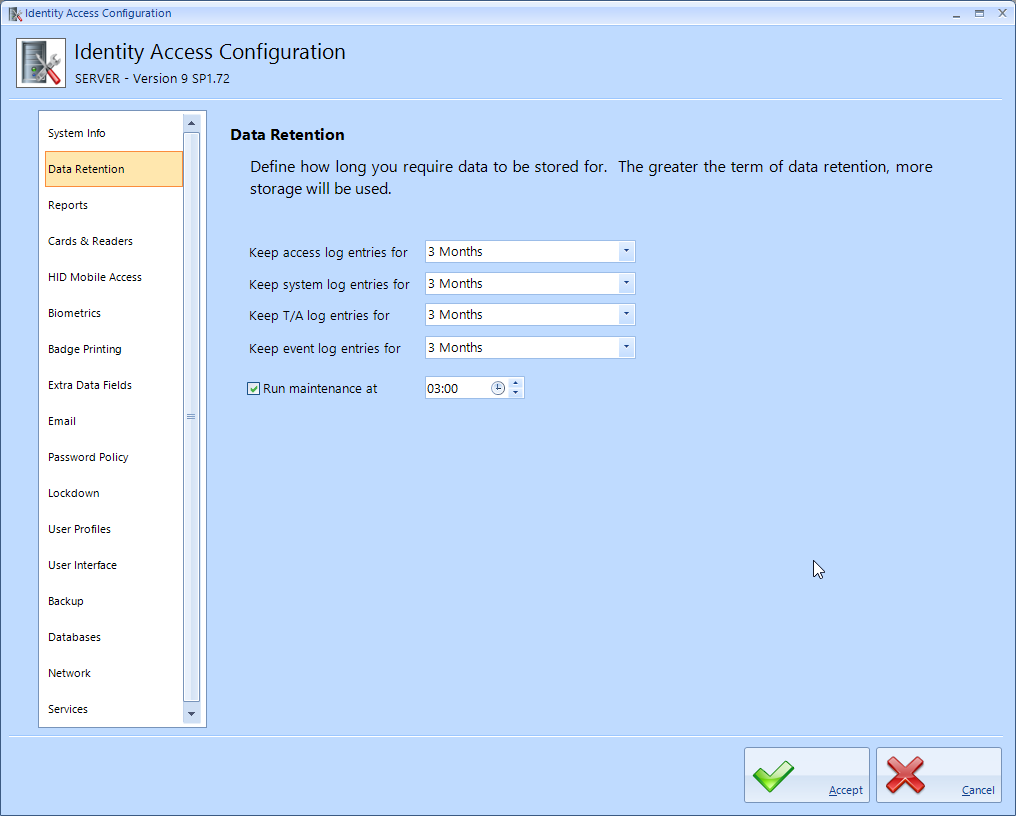Image resolution: width=1016 pixels, height=816 pixels.
Task: Click the event log 3 Months value
Action: (455, 347)
